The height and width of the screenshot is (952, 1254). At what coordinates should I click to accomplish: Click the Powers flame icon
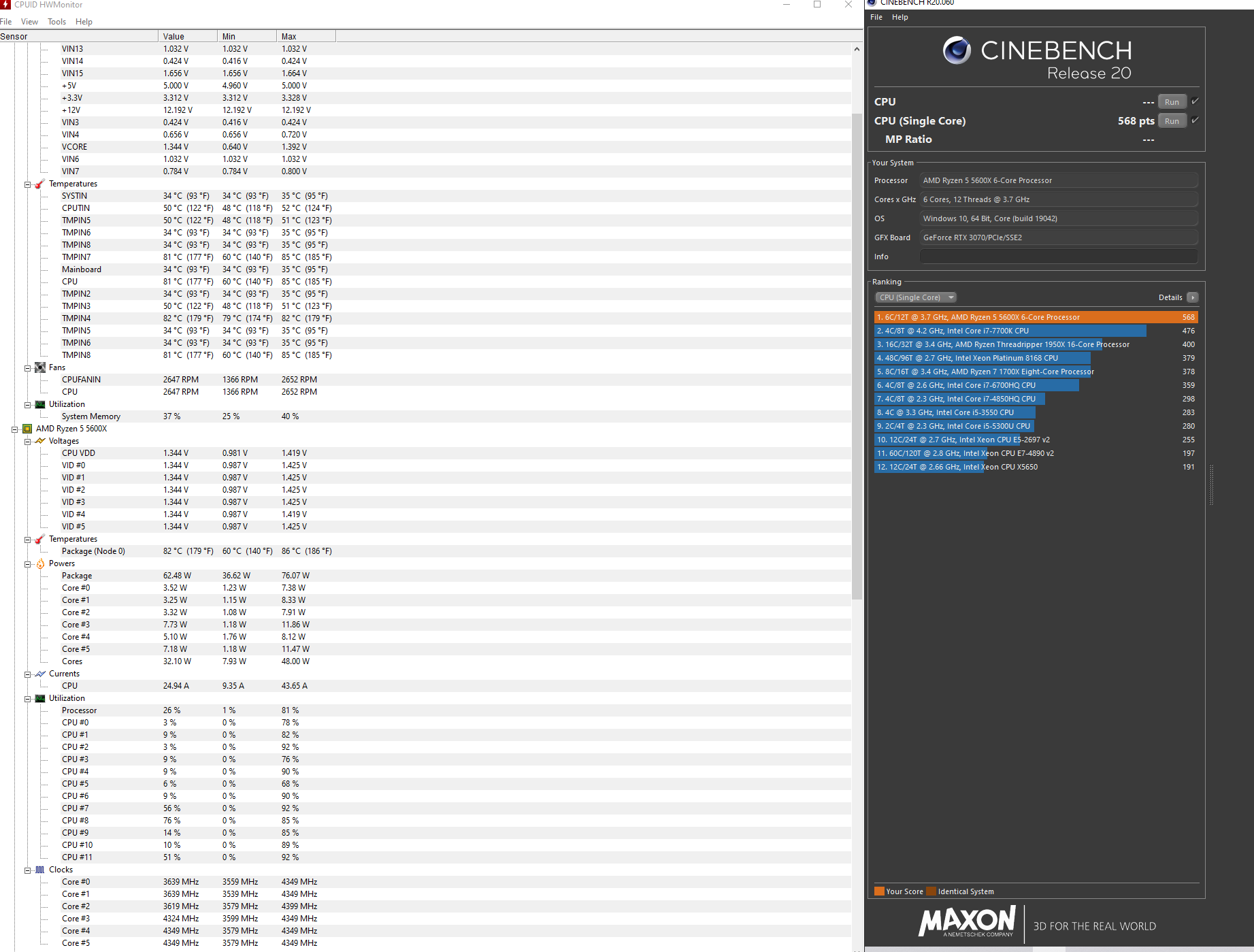pyautogui.click(x=40, y=563)
